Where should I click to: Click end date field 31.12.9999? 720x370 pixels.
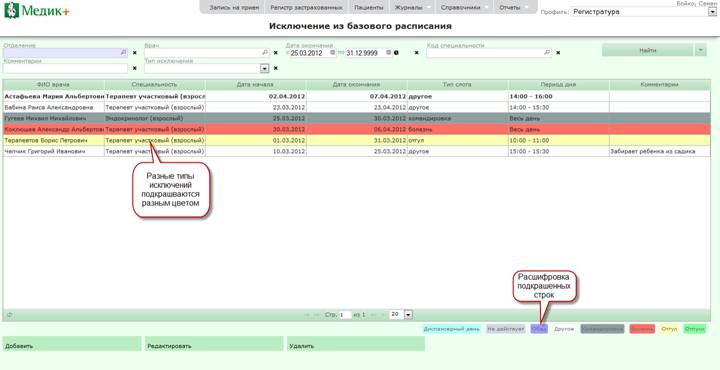click(366, 53)
